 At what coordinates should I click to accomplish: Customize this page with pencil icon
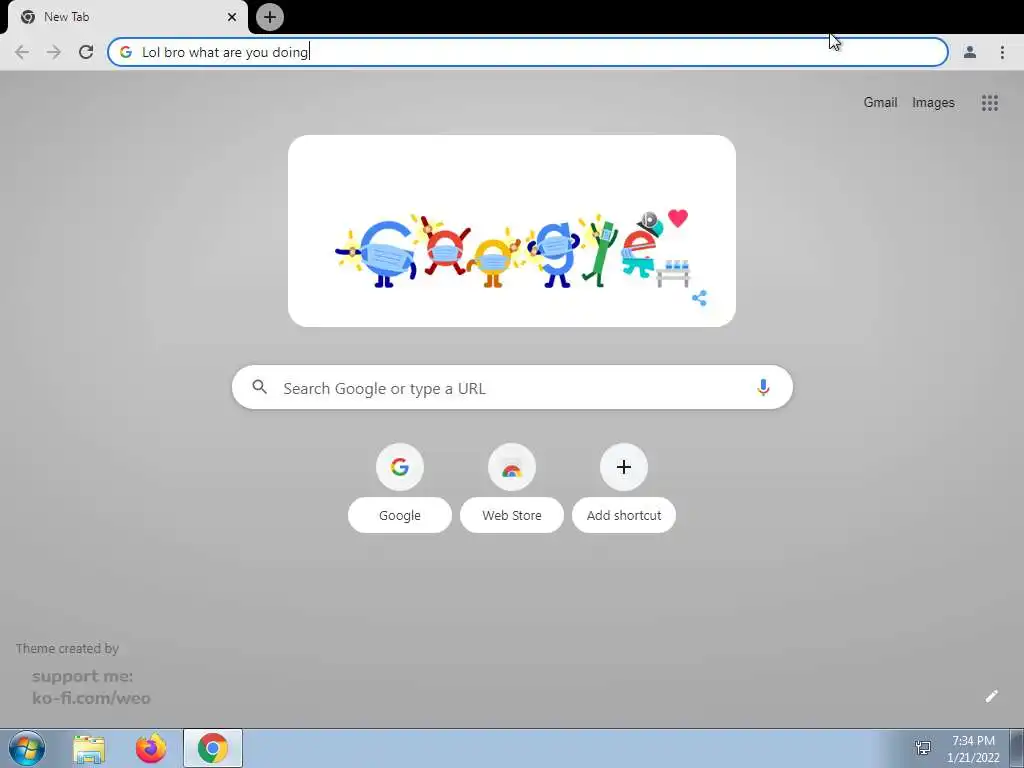(991, 696)
